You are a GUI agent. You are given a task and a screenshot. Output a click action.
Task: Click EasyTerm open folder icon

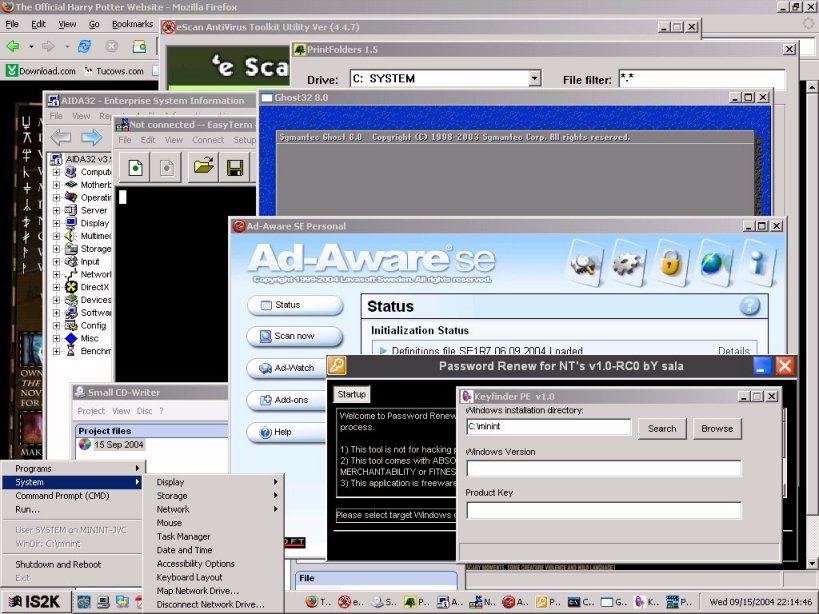(x=203, y=168)
